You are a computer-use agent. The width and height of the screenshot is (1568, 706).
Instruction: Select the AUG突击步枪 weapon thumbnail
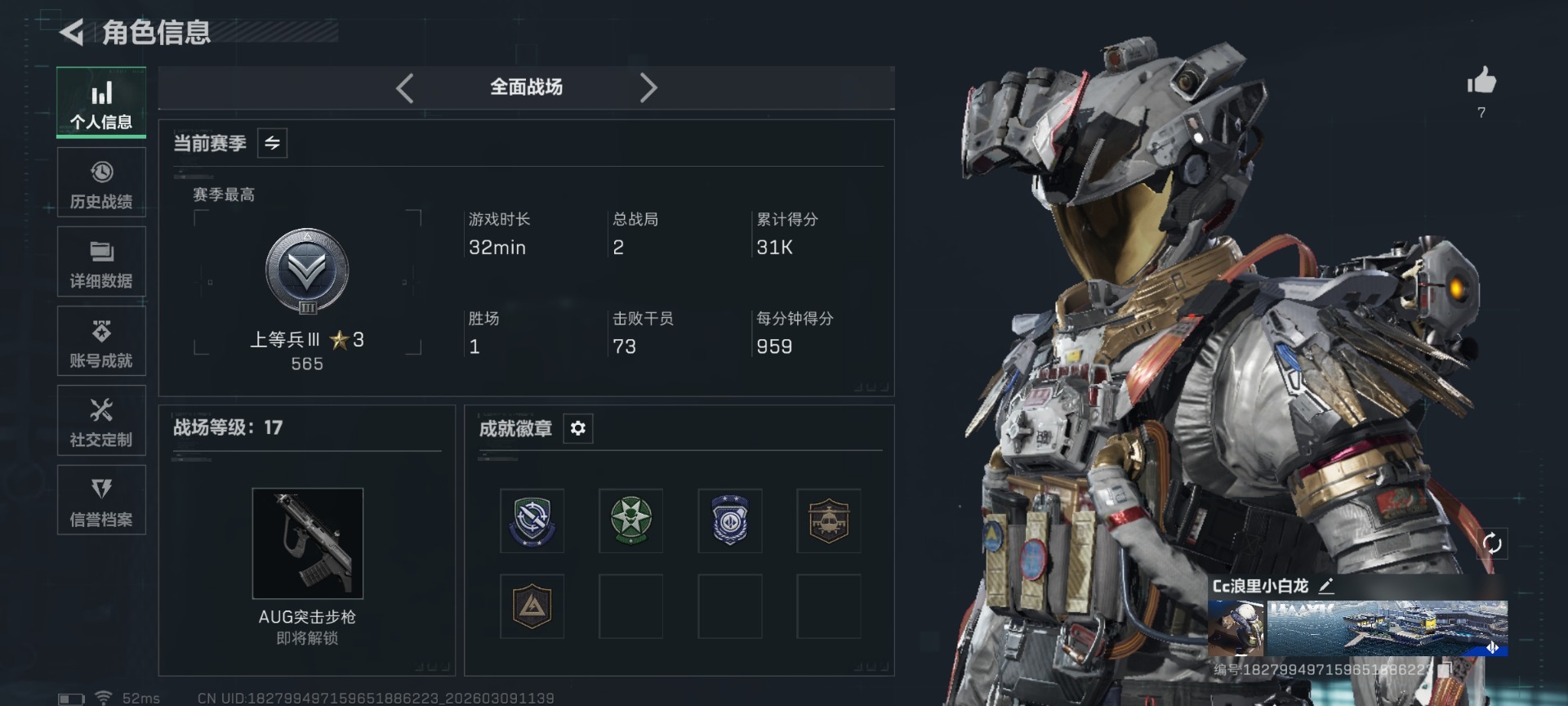click(308, 543)
